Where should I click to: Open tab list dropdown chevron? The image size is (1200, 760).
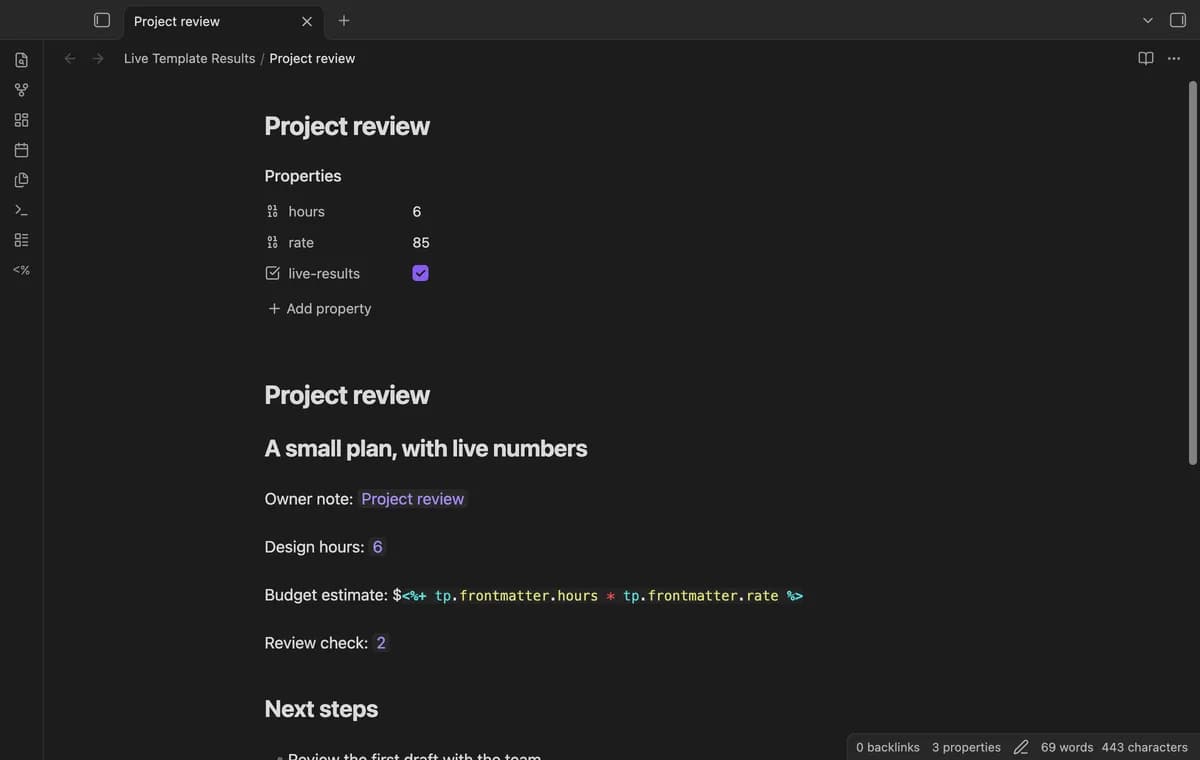pos(1148,20)
